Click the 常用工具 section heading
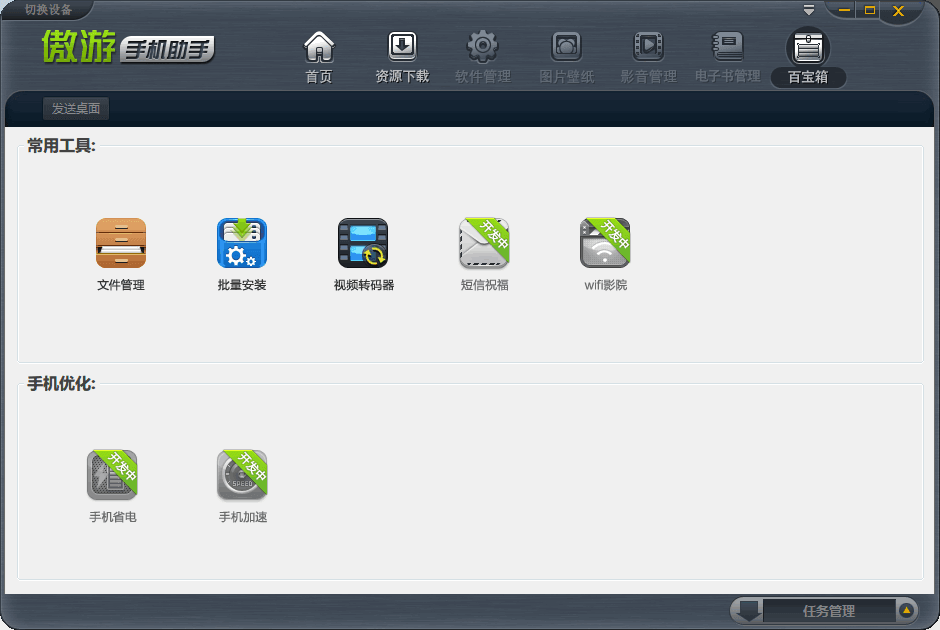The height and width of the screenshot is (630, 940). (x=61, y=146)
